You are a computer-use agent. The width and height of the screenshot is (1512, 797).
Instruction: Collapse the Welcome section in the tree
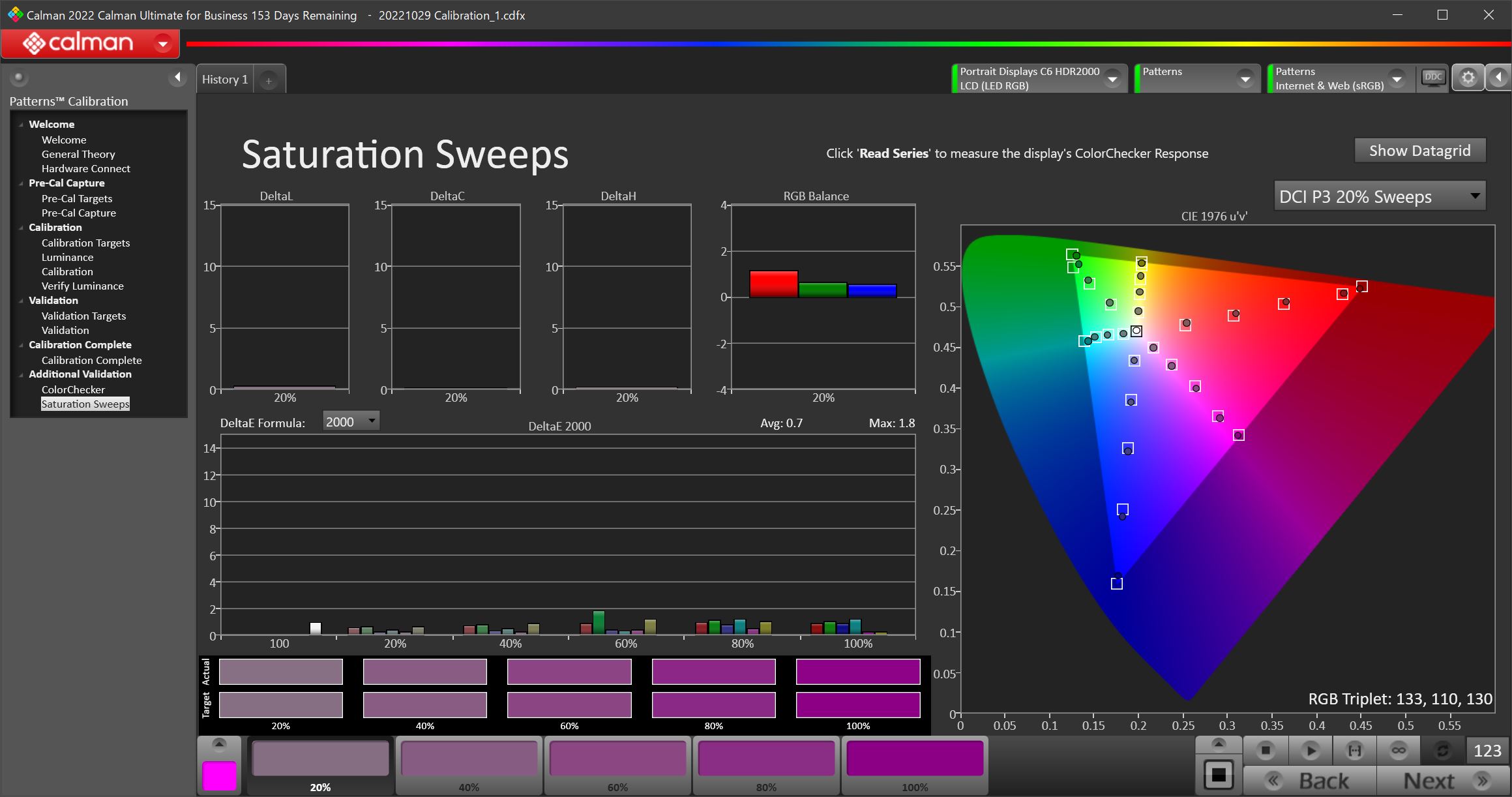[21, 125]
